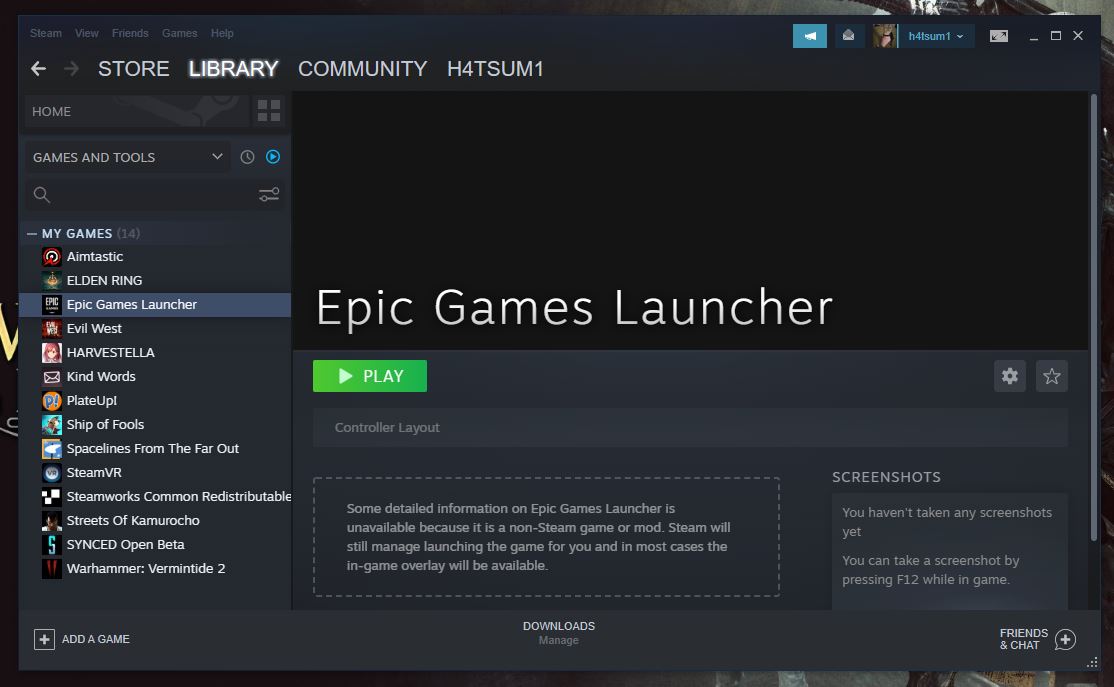Select HARVESTELLA in the library
1114x687 pixels.
click(156, 352)
